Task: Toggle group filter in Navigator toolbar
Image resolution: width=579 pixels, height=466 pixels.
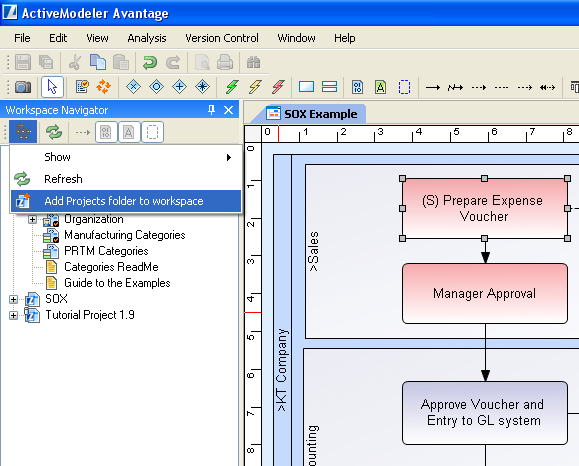Action: pos(152,132)
